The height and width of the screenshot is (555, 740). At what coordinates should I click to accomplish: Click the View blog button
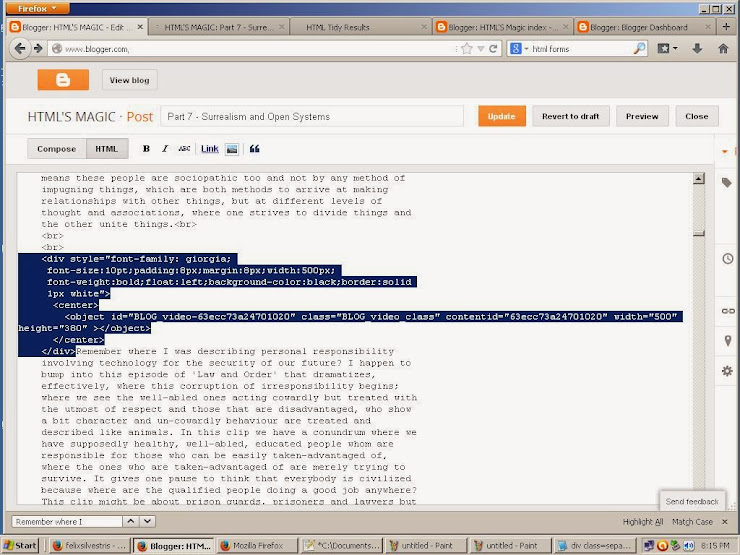coord(129,80)
